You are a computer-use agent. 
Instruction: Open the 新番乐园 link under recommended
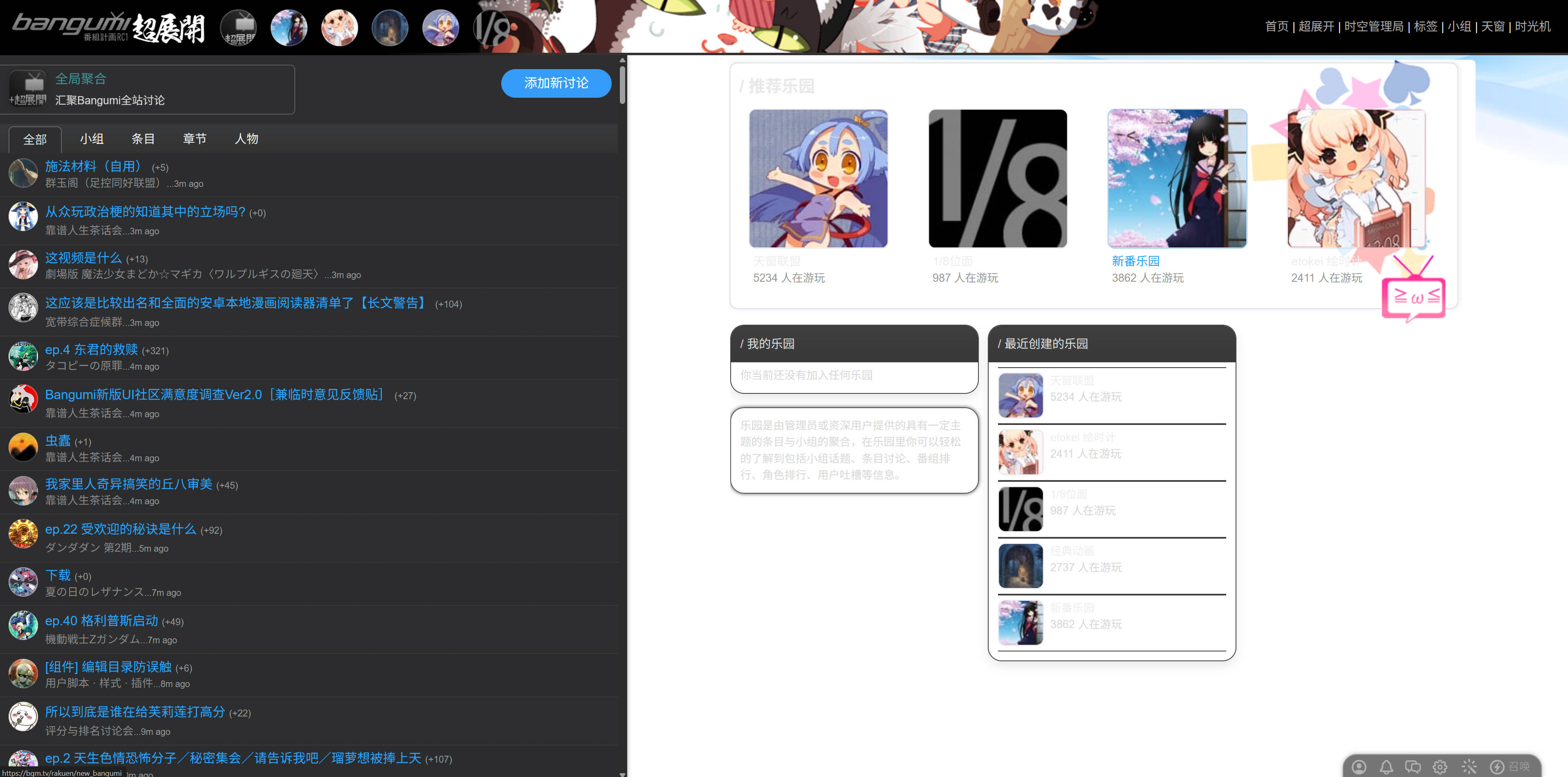(1135, 260)
